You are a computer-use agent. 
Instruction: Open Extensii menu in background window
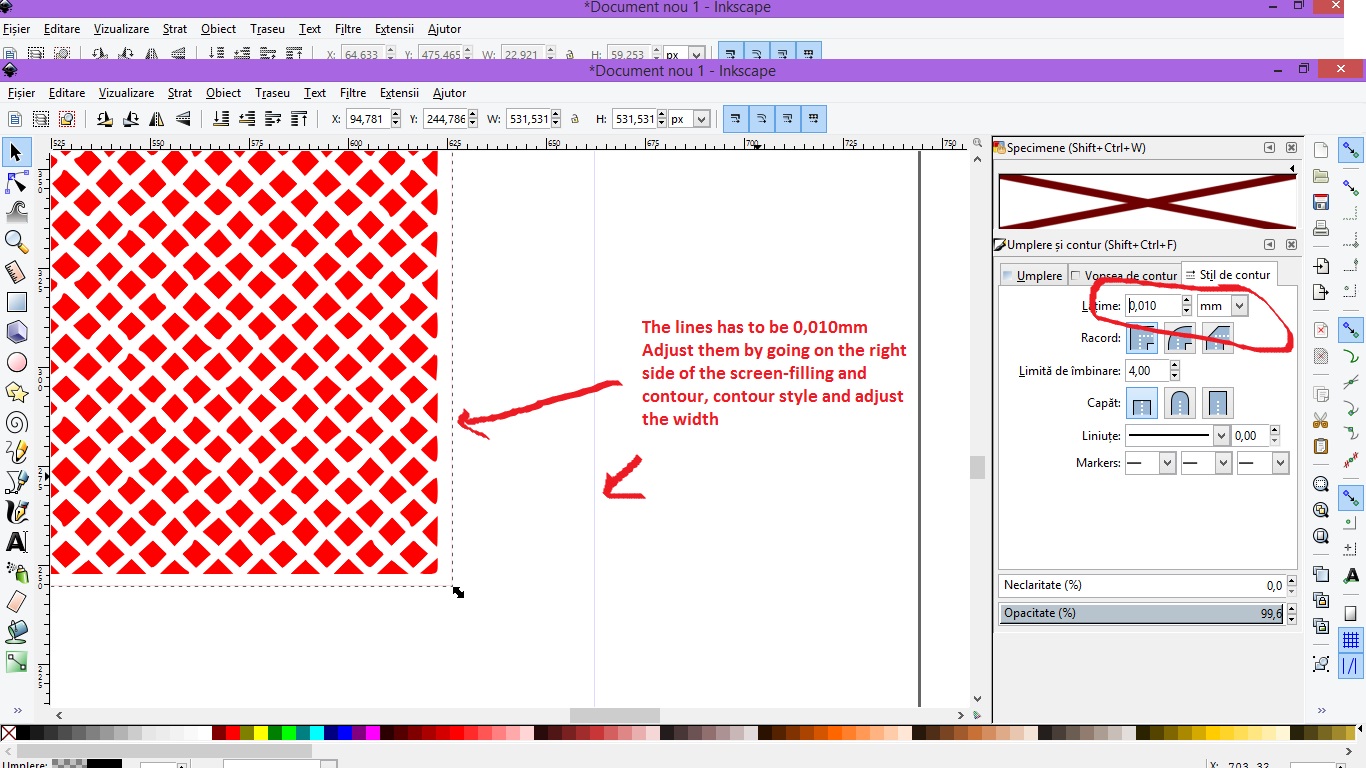pyautogui.click(x=394, y=29)
